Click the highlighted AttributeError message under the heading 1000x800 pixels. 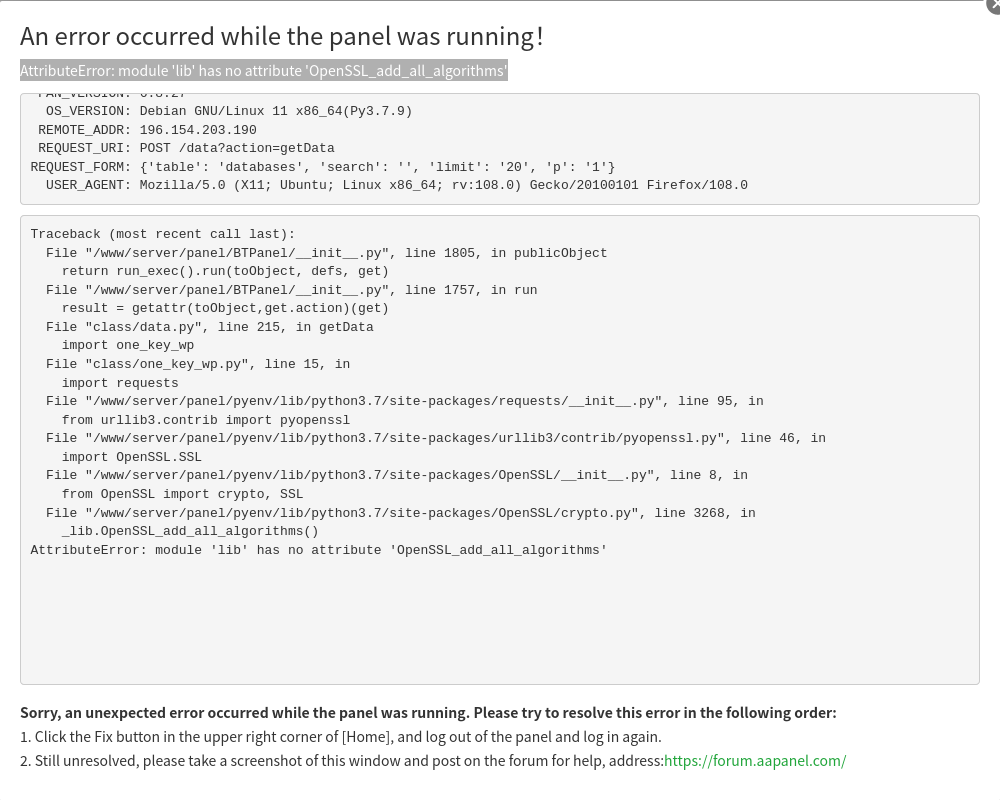coord(264,71)
